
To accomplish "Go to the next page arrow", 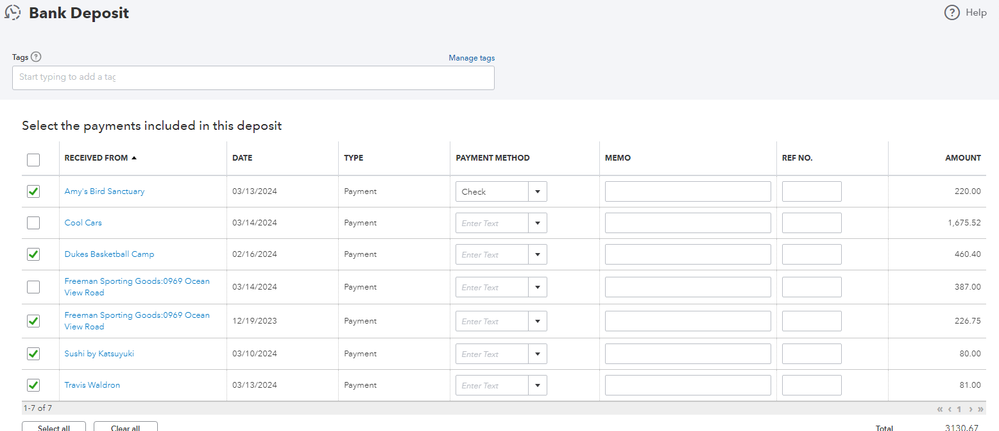I will [971, 409].
